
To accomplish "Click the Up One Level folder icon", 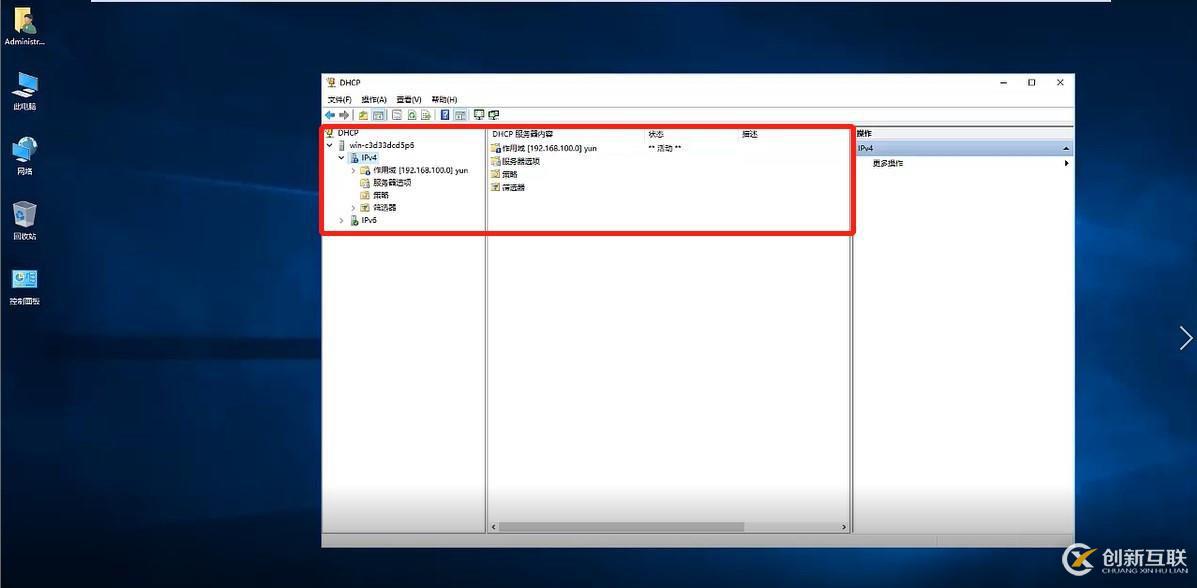I will point(363,115).
